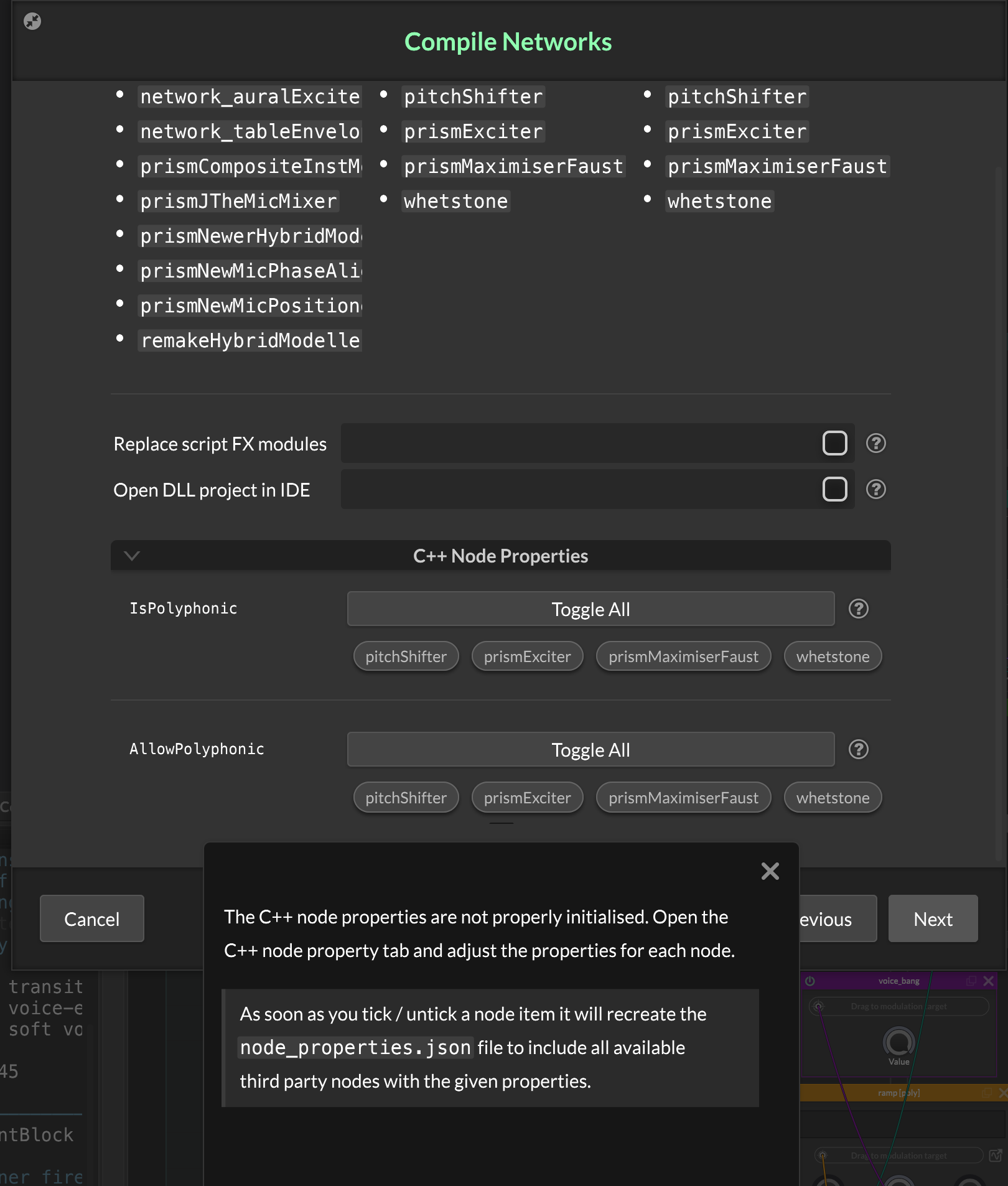Dismiss the C++ node properties warning popup
The height and width of the screenshot is (1186, 1008).
pos(770,871)
